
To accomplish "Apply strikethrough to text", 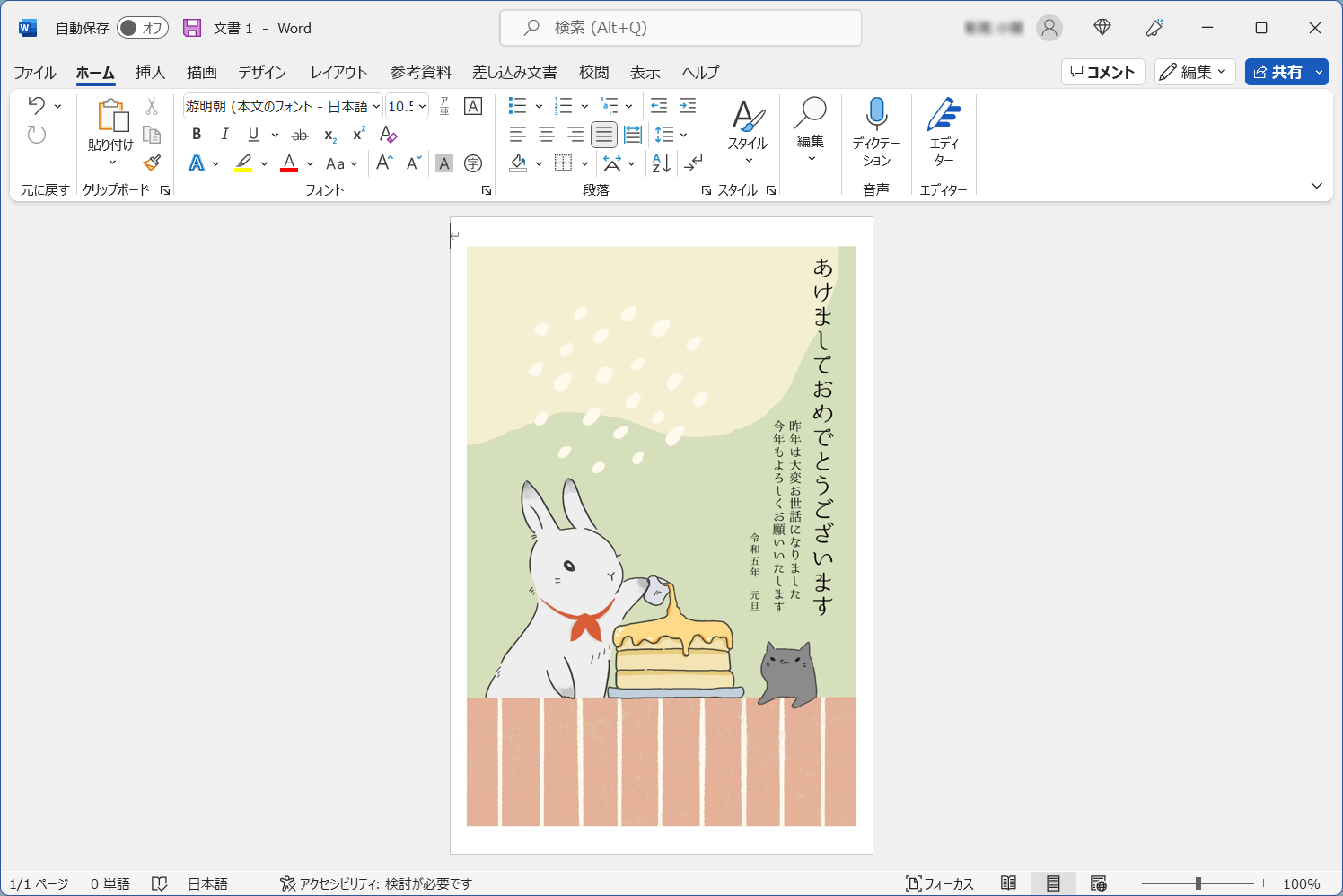I will click(x=300, y=135).
